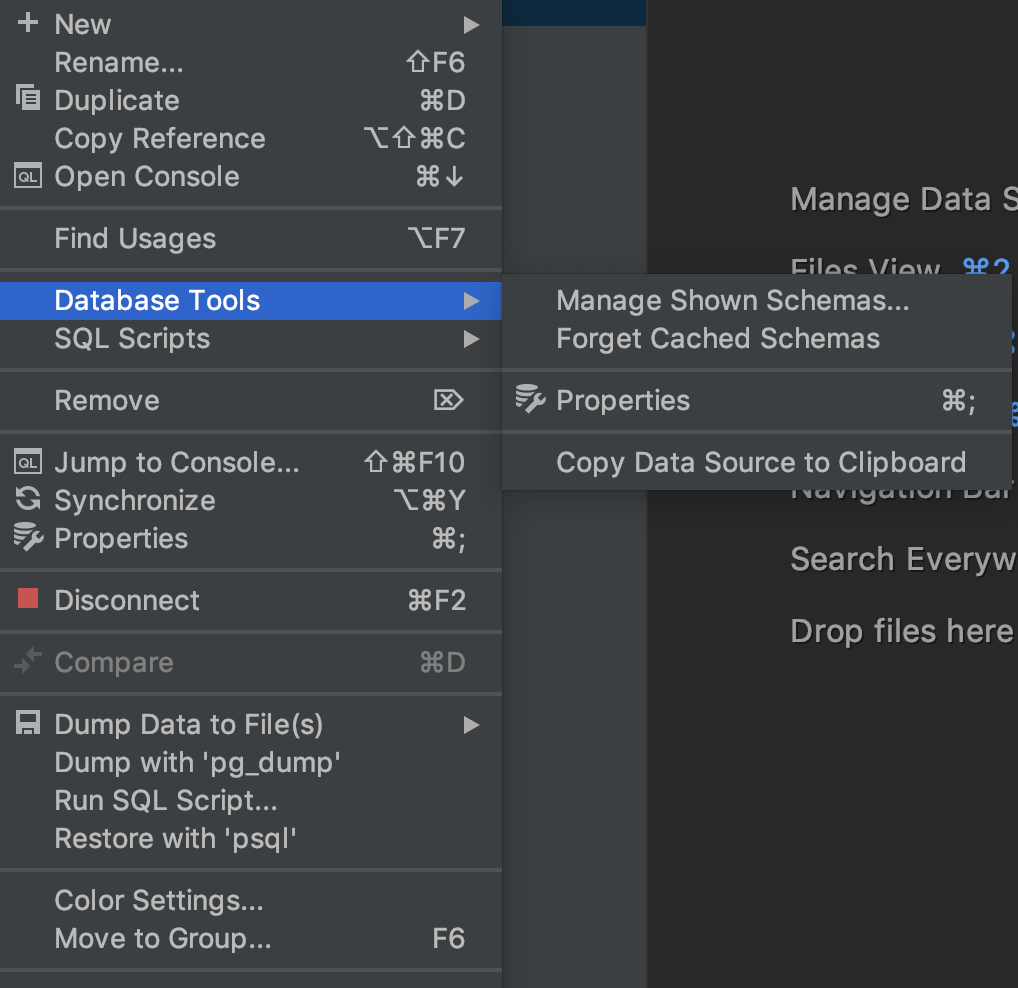This screenshot has width=1018, height=988.
Task: Select the Dump Data to File(s) save icon
Action: (x=28, y=724)
